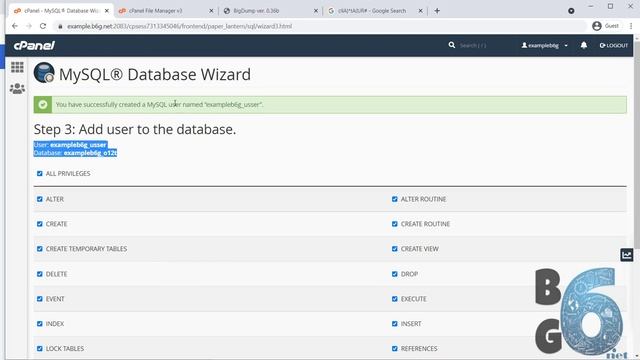Click the LOGOUT link
The image size is (640, 360).
pyautogui.click(x=613, y=45)
